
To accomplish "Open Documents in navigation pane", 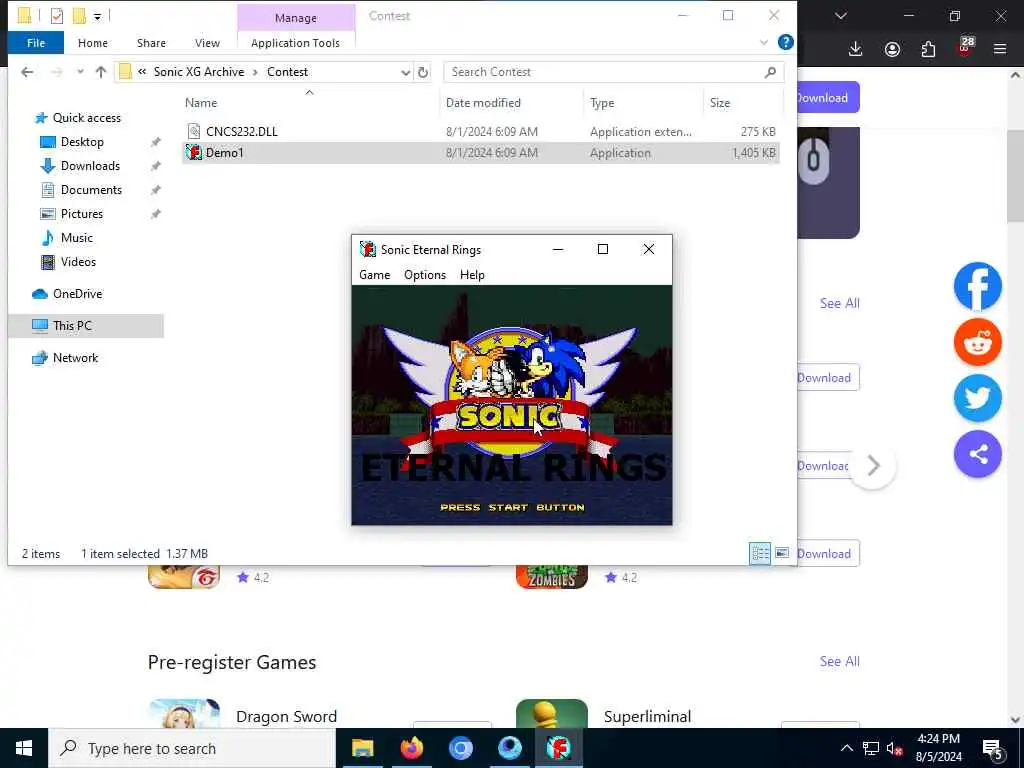I will [91, 190].
